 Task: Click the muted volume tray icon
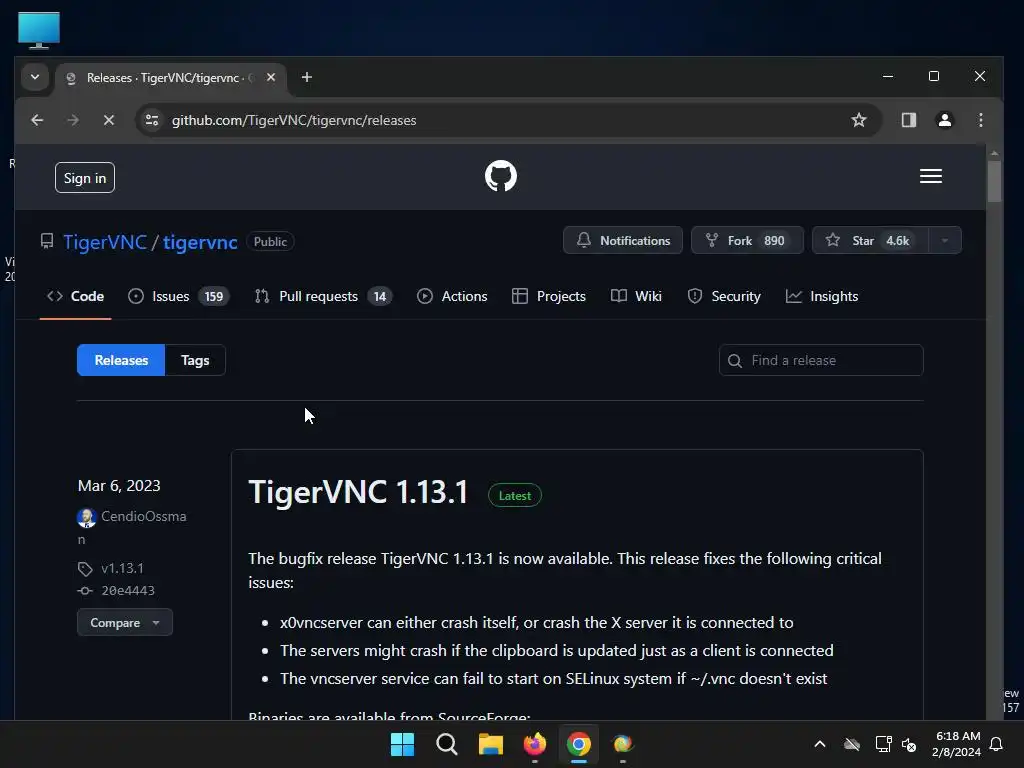point(908,744)
